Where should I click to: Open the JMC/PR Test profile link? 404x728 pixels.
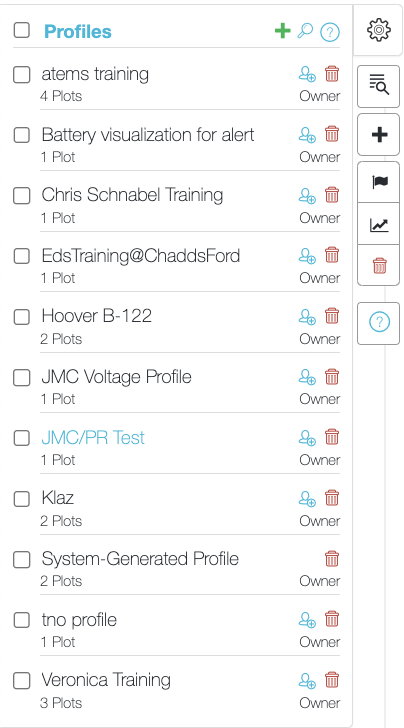pos(93,437)
